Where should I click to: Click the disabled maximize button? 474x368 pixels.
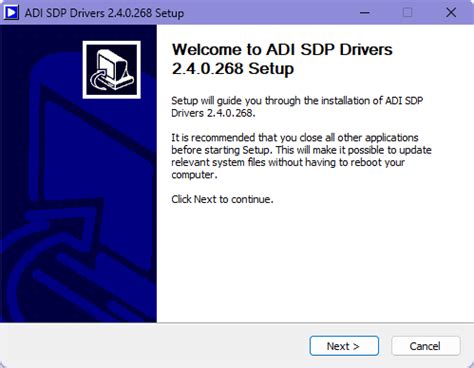(x=407, y=13)
